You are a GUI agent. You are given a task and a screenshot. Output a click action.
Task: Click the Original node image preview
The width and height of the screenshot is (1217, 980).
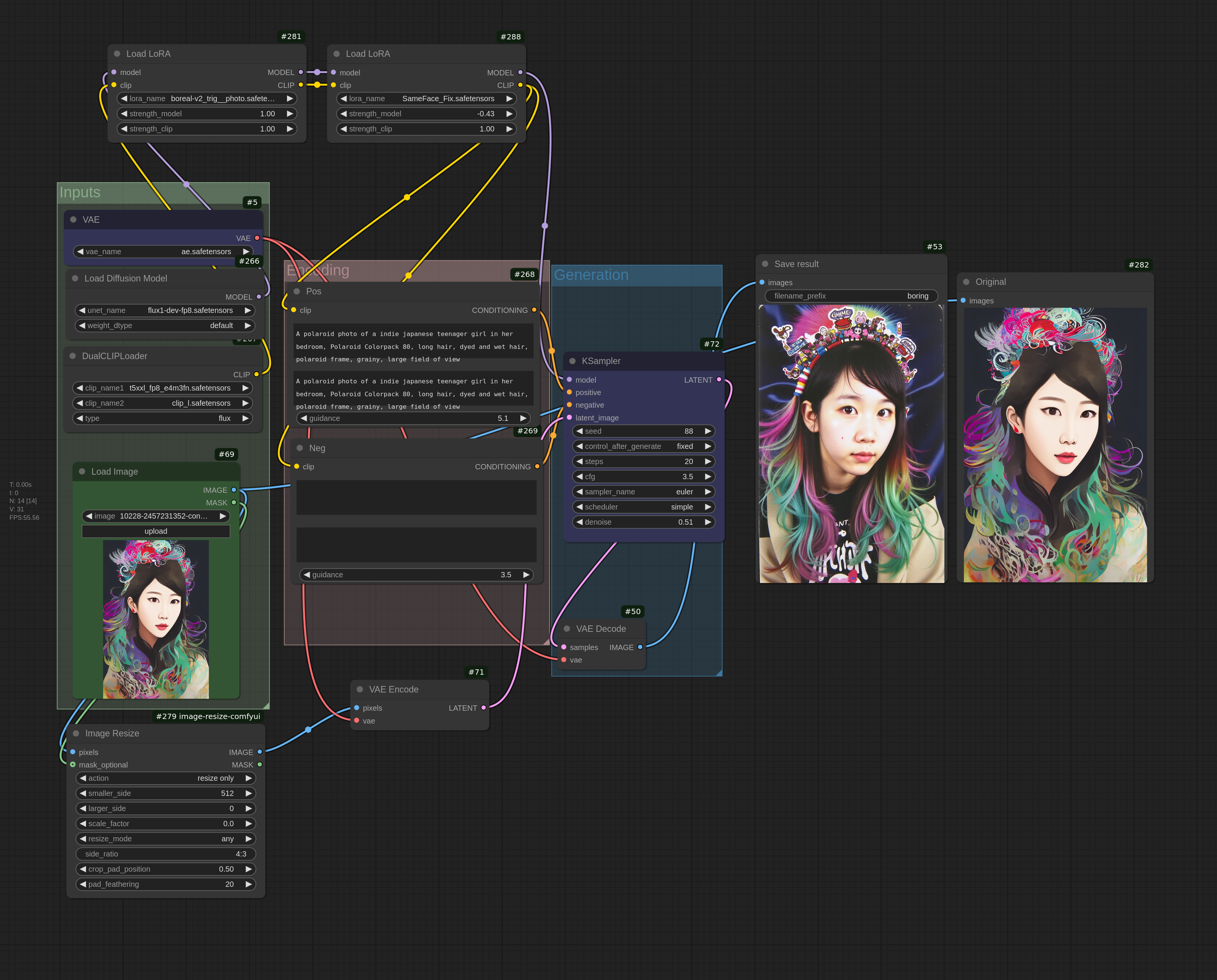point(1055,445)
